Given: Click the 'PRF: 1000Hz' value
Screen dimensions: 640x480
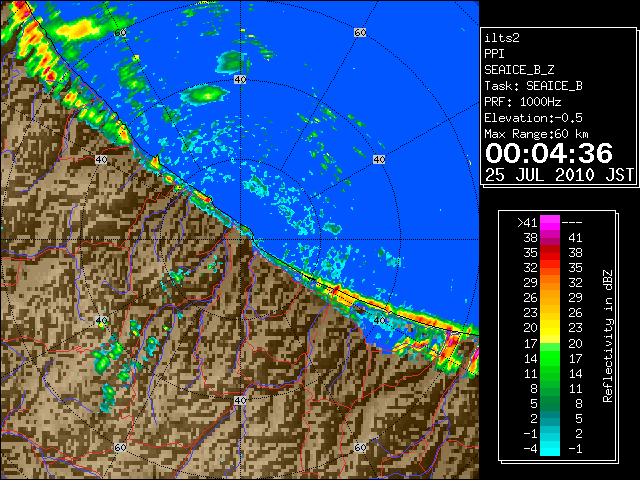Looking at the screenshot, I should click(x=523, y=102).
